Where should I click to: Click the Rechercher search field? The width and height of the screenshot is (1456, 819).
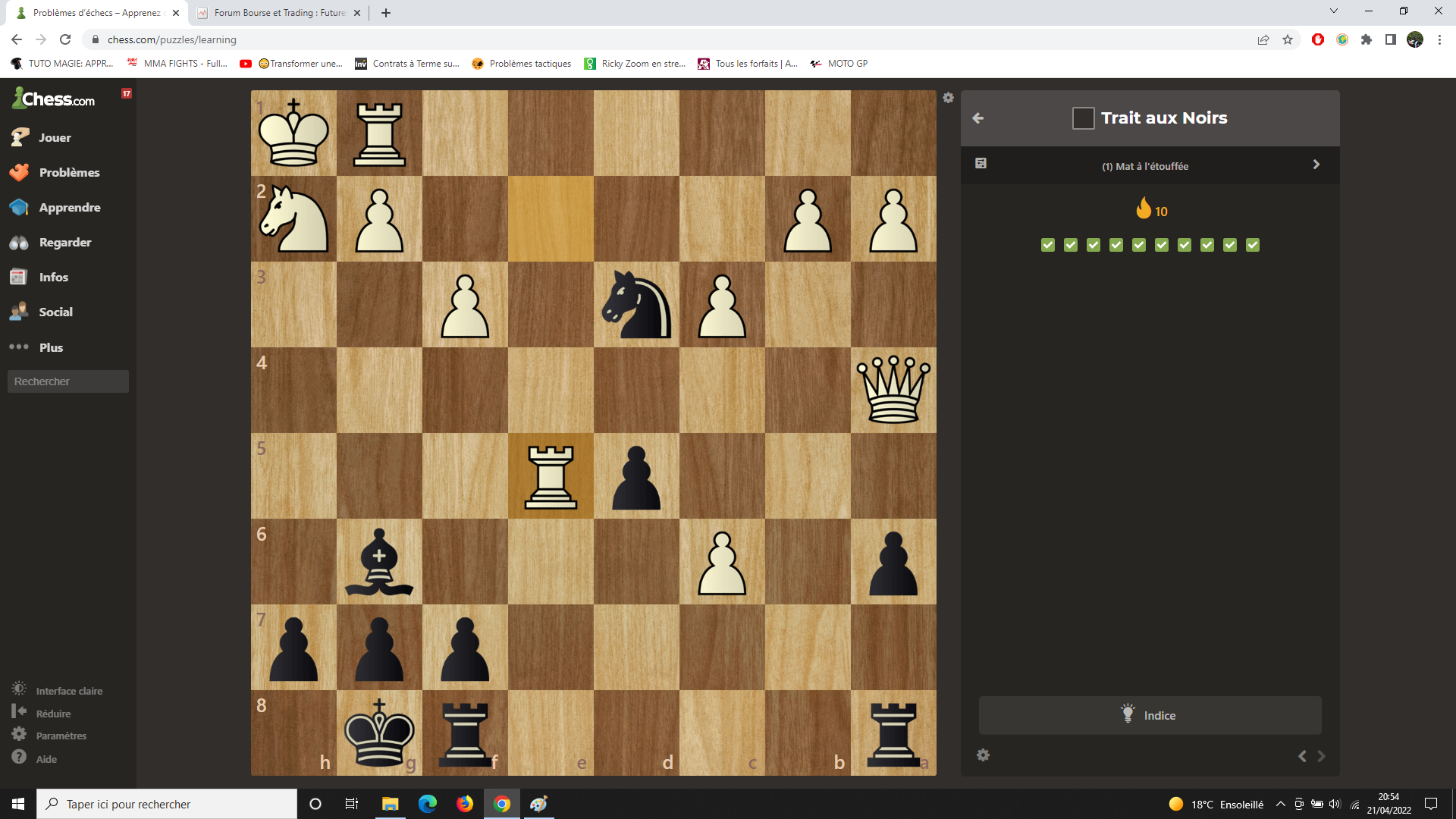[x=68, y=381]
